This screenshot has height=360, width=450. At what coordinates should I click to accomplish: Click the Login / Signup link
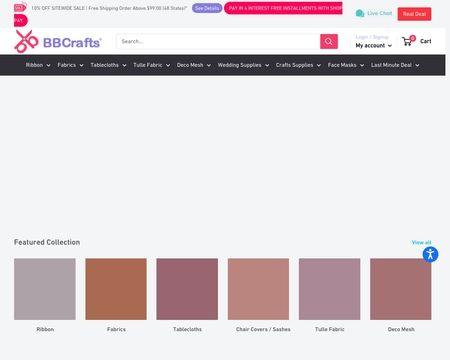click(x=372, y=37)
